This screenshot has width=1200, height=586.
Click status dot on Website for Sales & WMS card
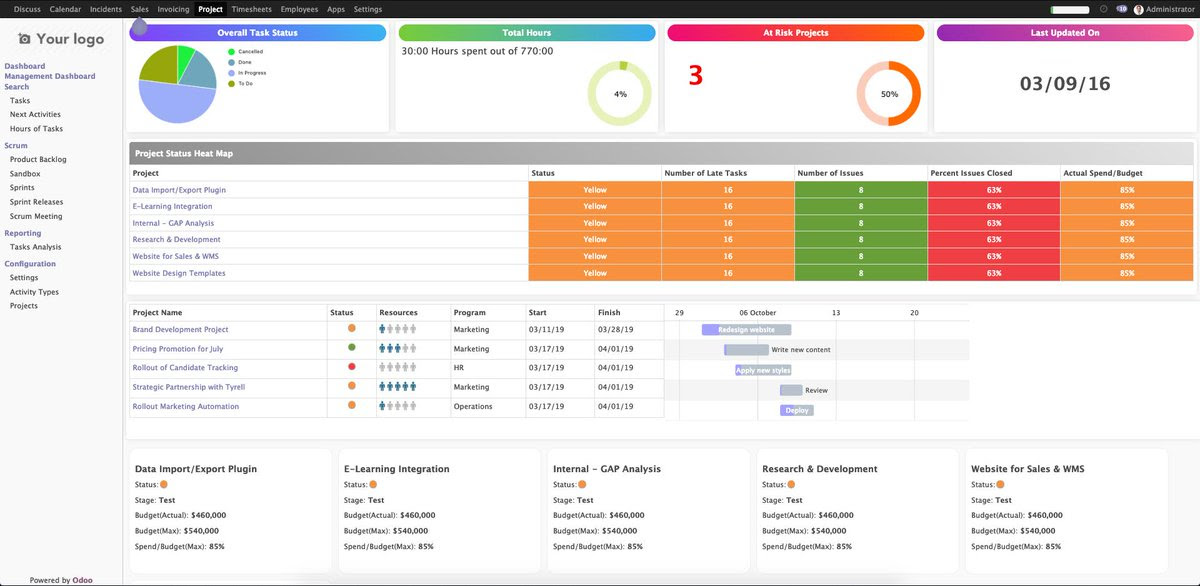tap(1000, 484)
